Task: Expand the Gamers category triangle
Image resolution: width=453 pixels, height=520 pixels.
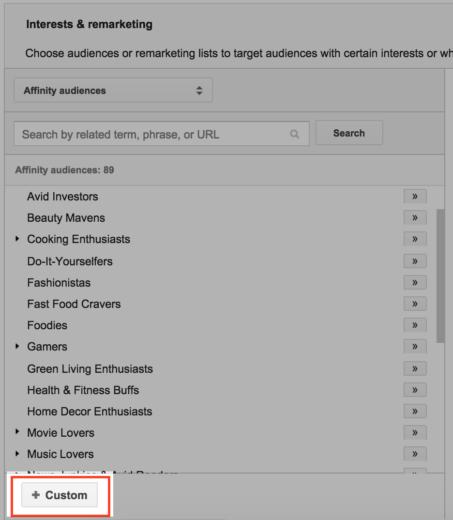Action: 17,346
